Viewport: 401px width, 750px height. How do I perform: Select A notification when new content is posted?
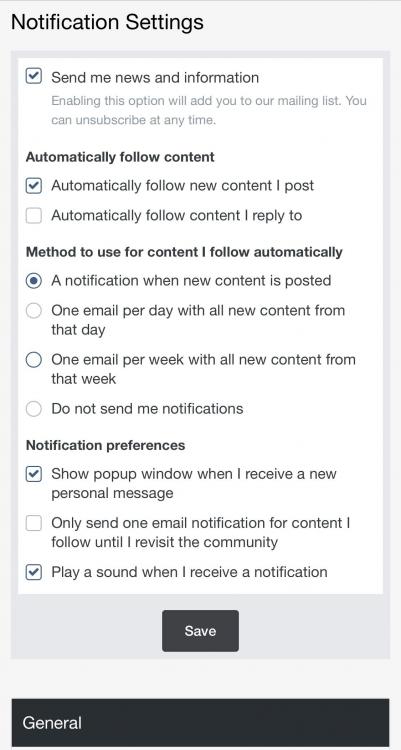click(x=33, y=280)
